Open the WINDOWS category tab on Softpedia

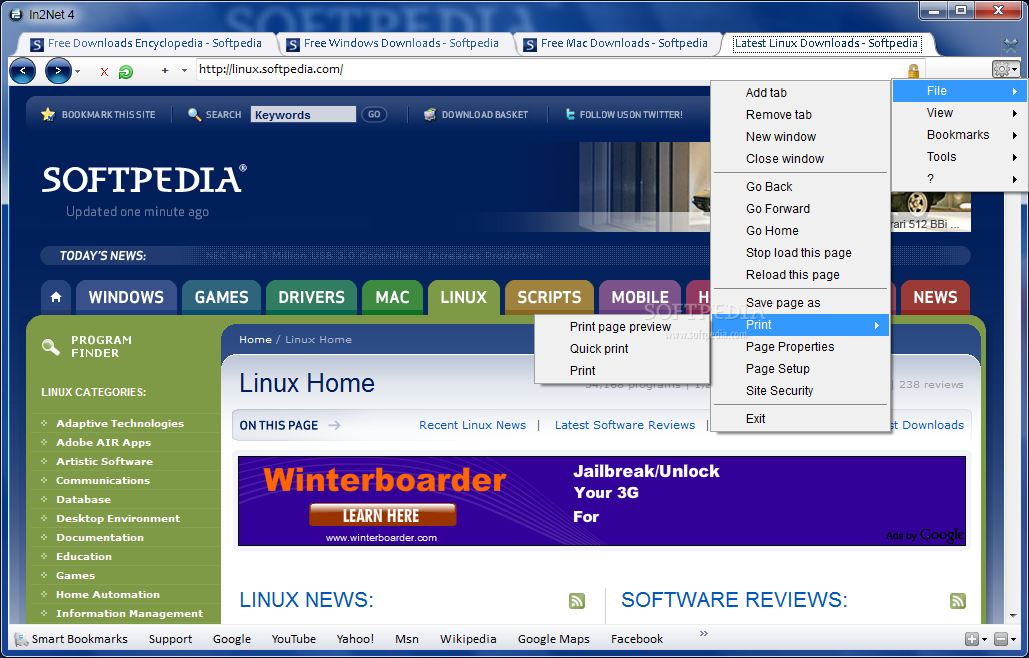[126, 297]
